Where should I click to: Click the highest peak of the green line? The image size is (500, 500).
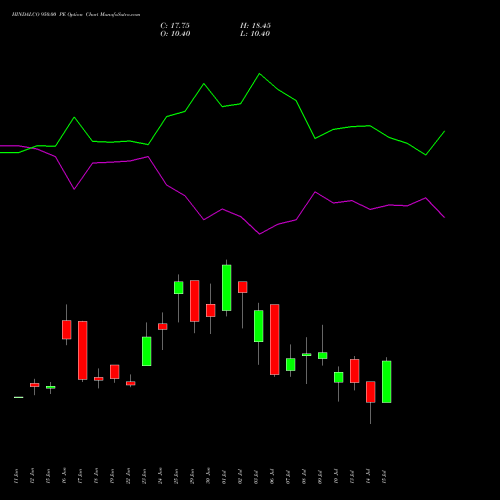260,74
